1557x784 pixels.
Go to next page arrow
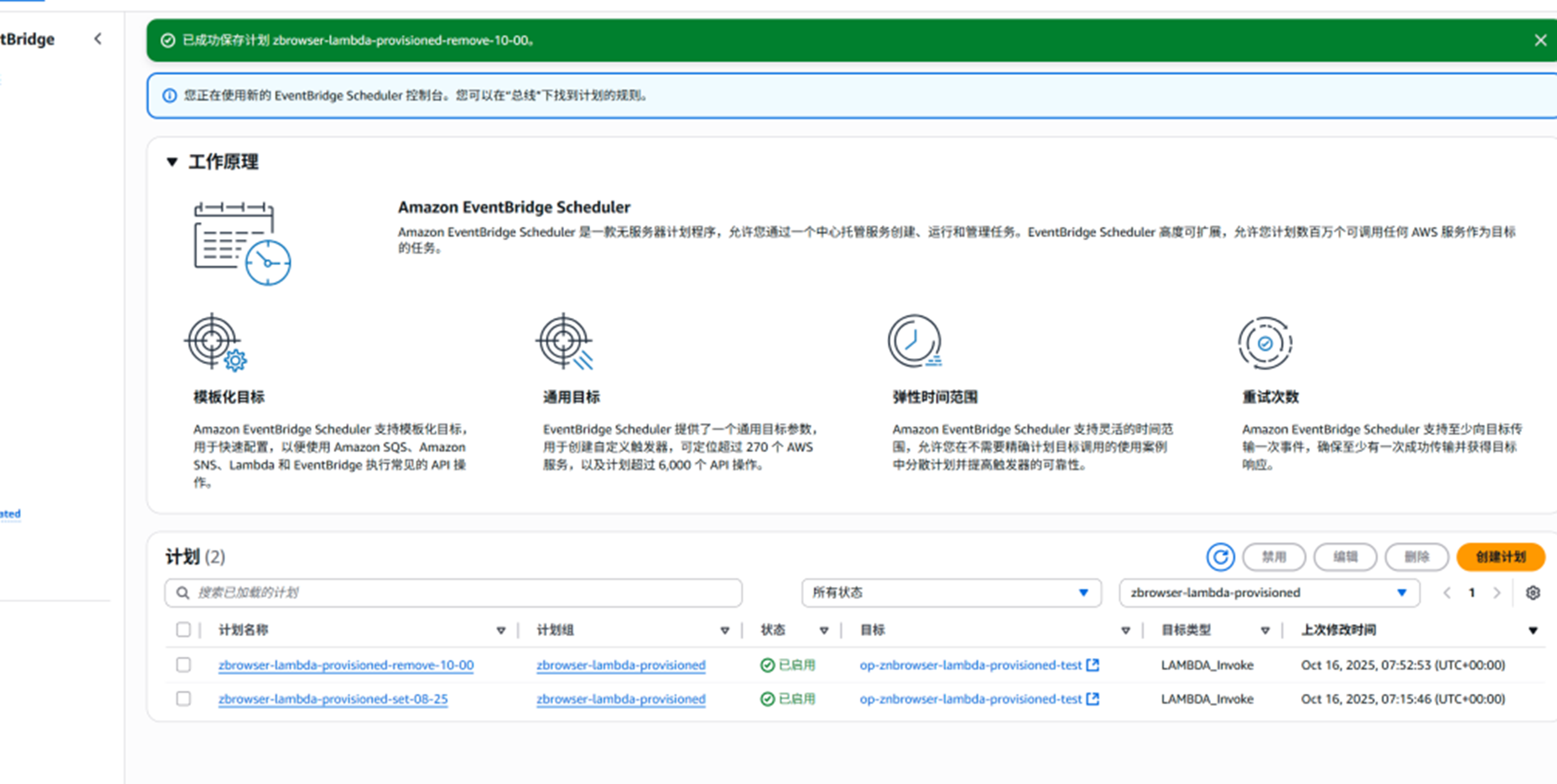[x=1496, y=593]
